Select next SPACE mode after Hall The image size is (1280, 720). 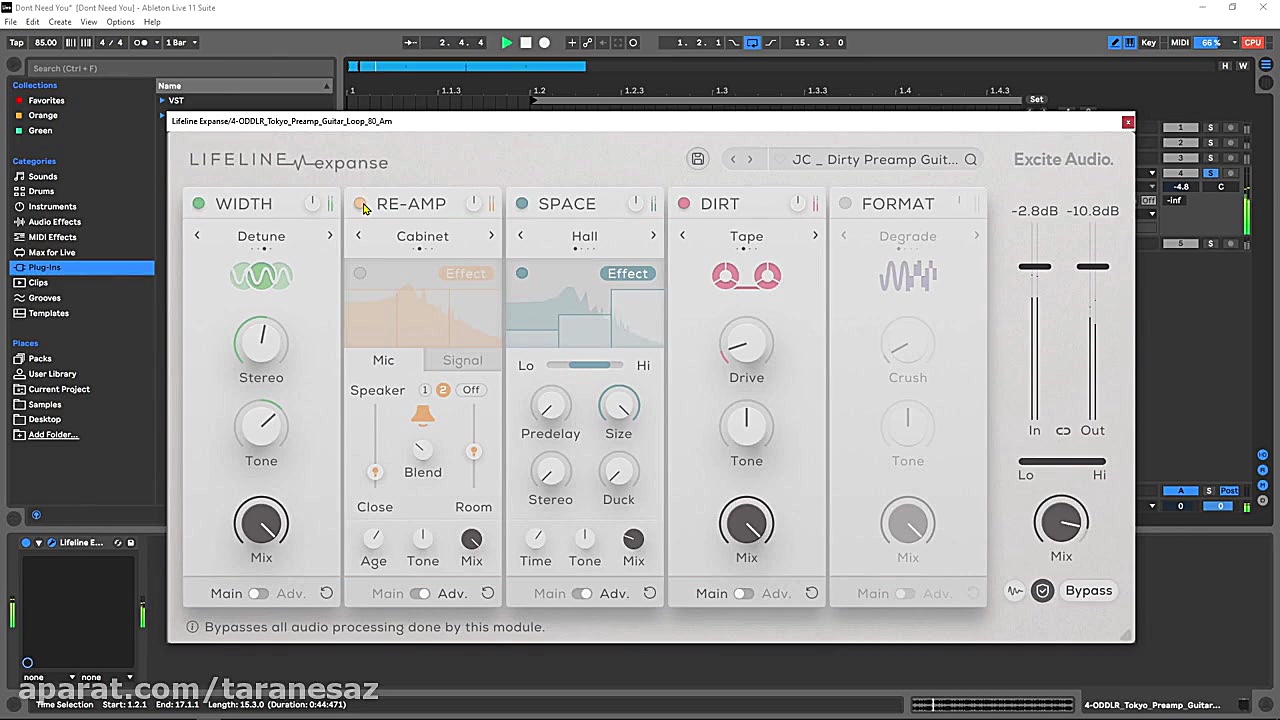click(x=653, y=236)
